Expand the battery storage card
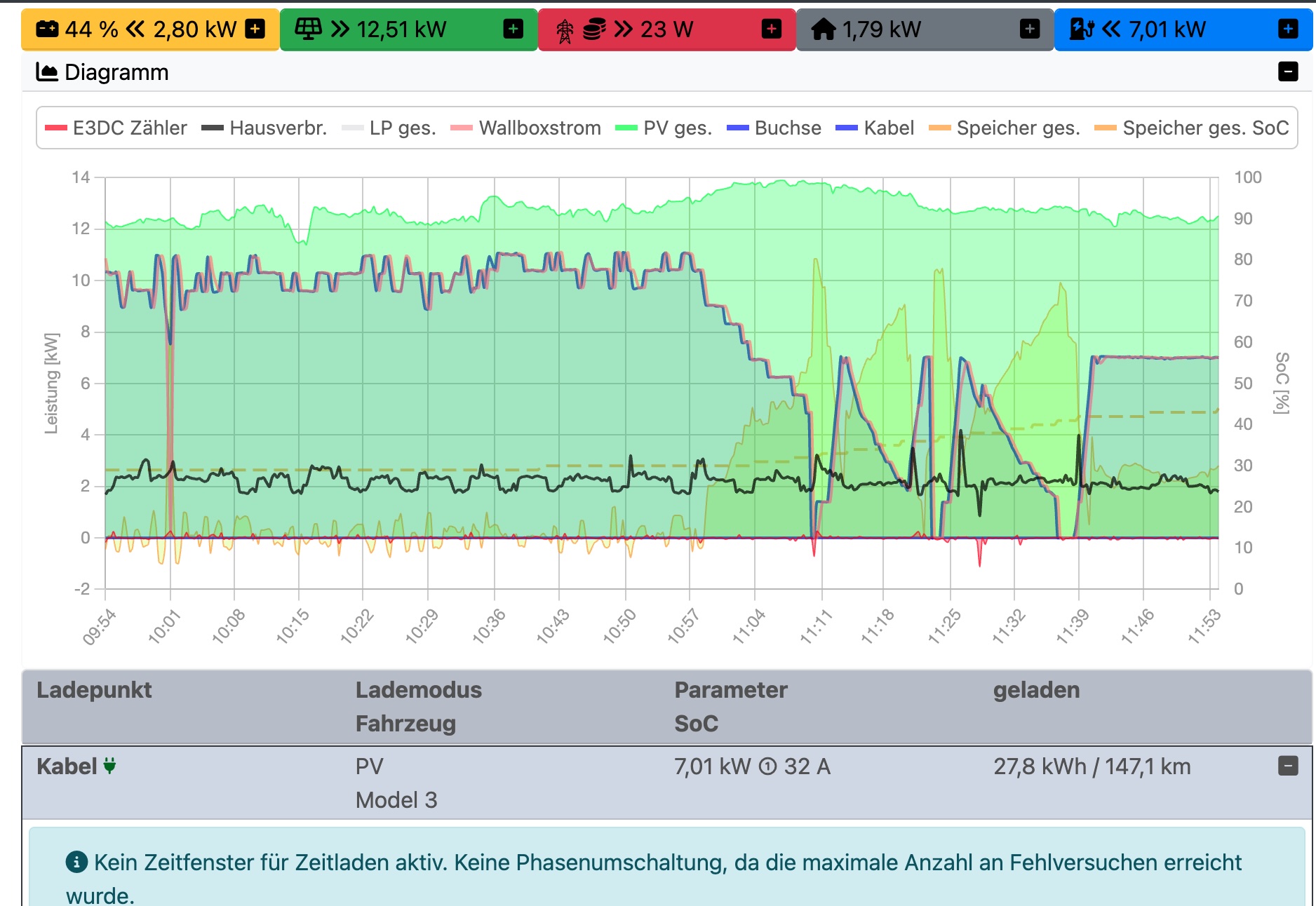Viewport: 1316px width, 906px height. [255, 29]
